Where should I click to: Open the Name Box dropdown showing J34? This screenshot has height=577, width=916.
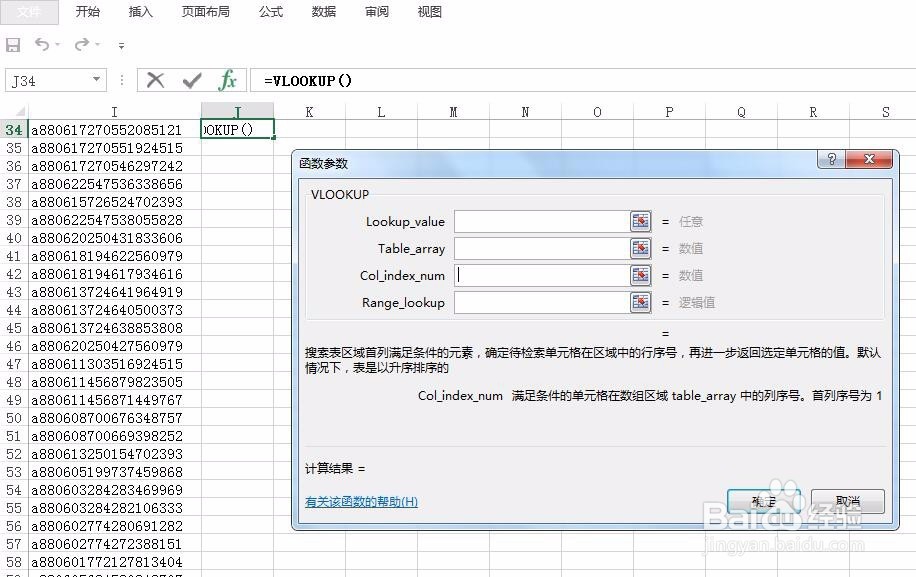click(95, 80)
